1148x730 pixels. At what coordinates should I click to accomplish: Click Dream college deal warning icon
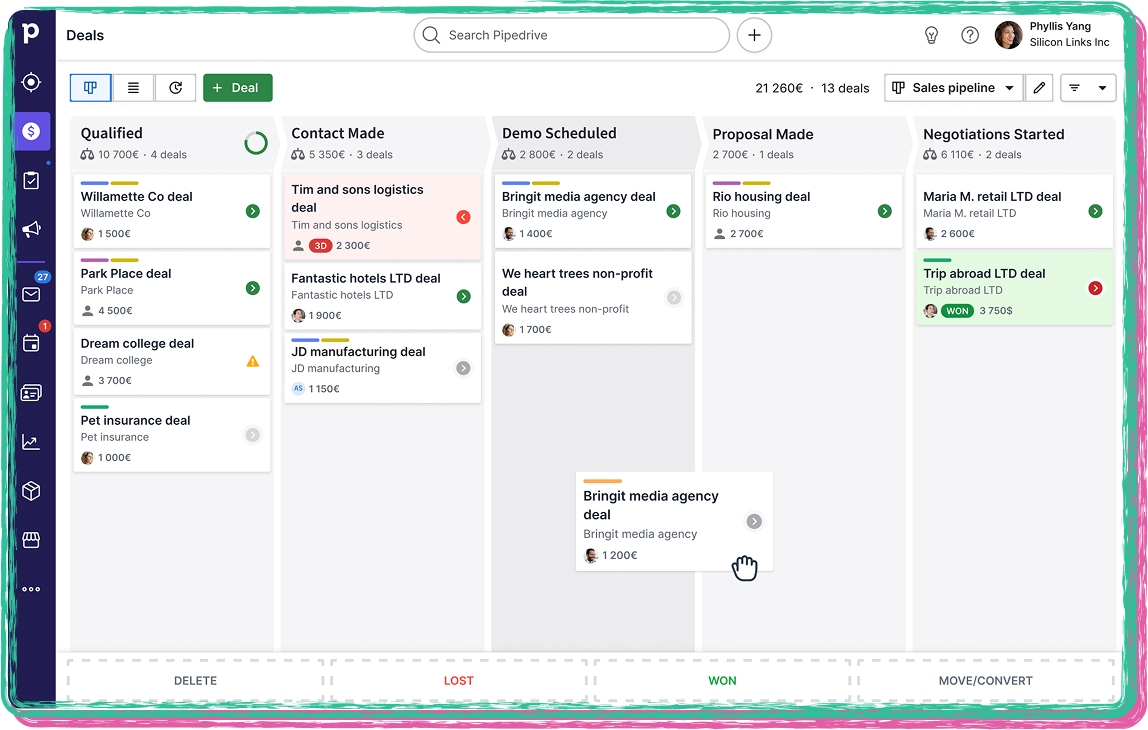click(253, 361)
